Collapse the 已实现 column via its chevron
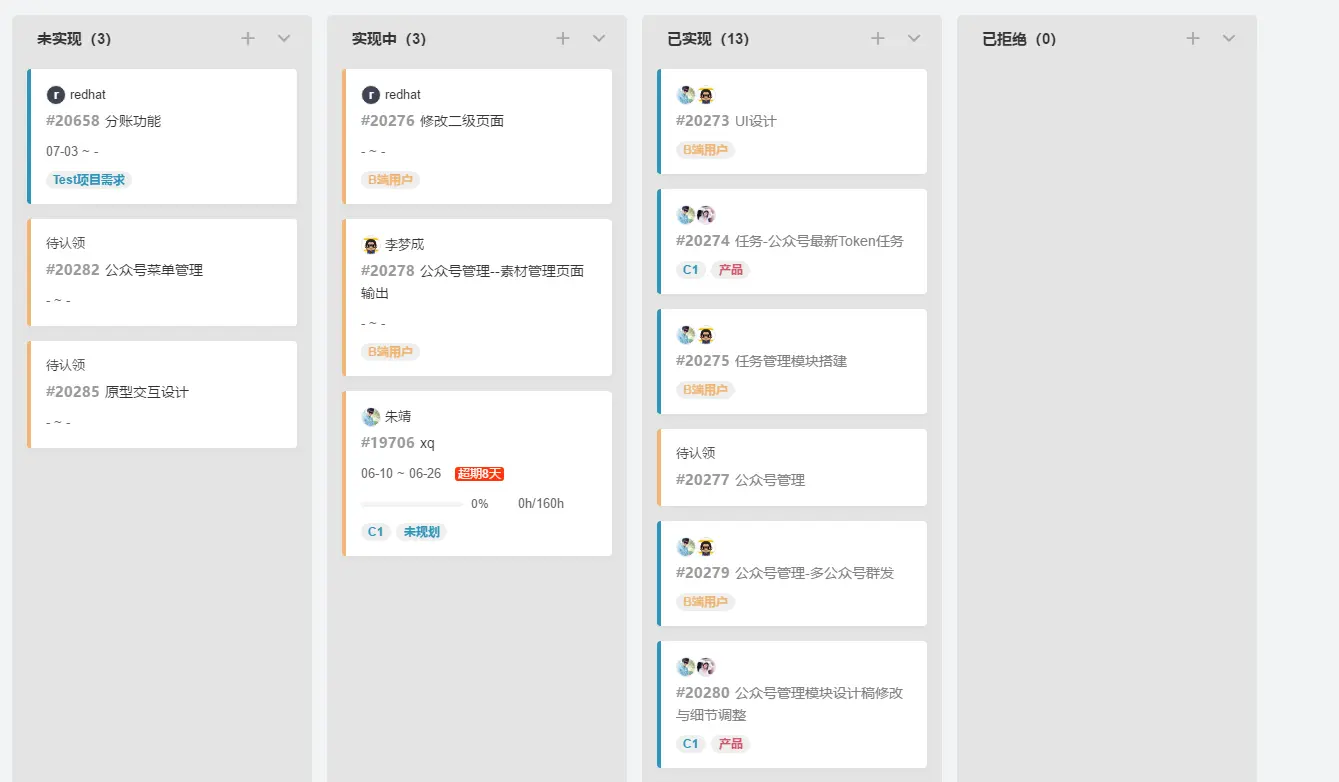 tap(913, 38)
